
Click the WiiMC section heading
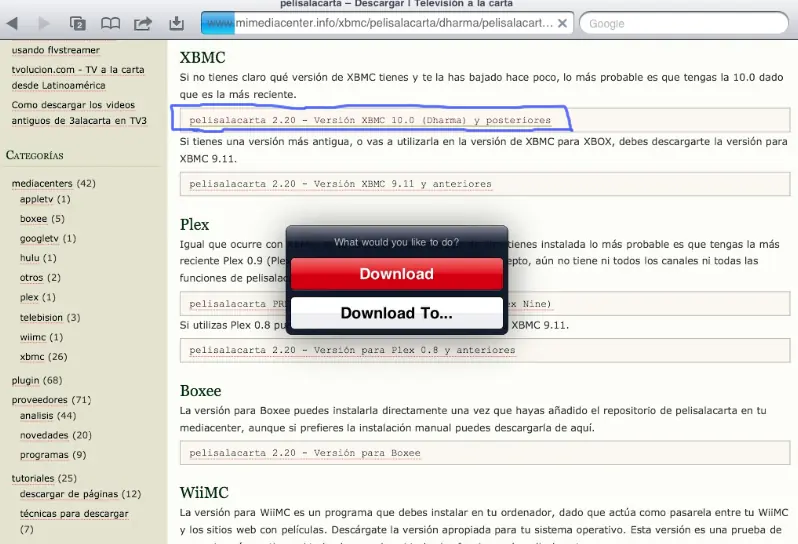pos(204,493)
